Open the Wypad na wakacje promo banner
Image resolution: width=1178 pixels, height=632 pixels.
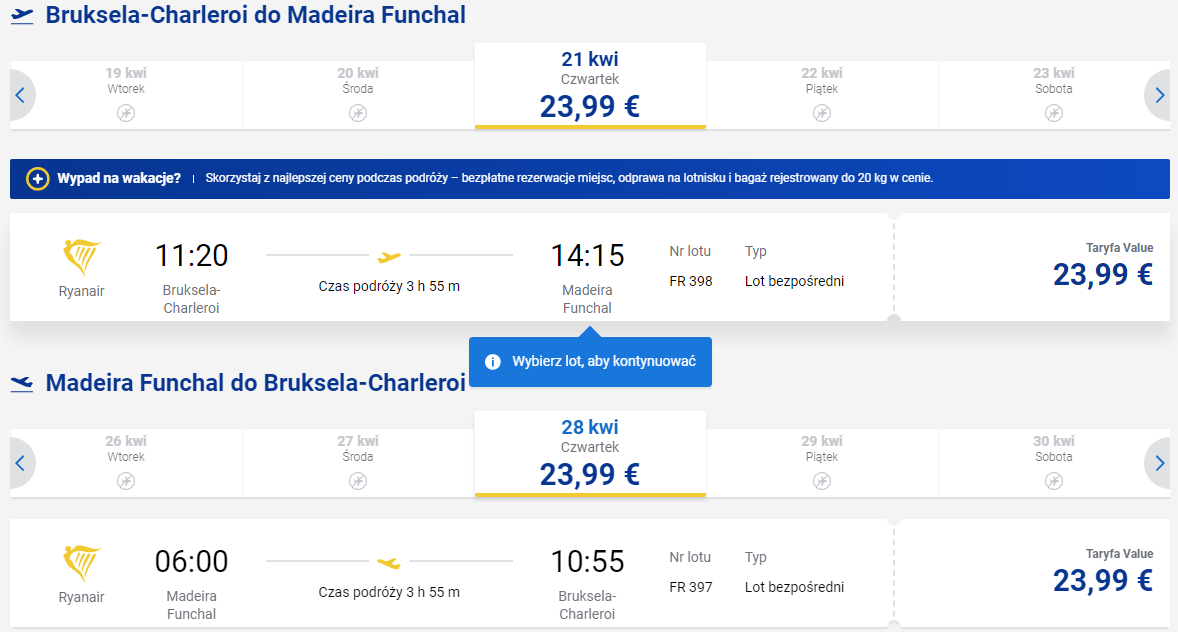click(590, 179)
